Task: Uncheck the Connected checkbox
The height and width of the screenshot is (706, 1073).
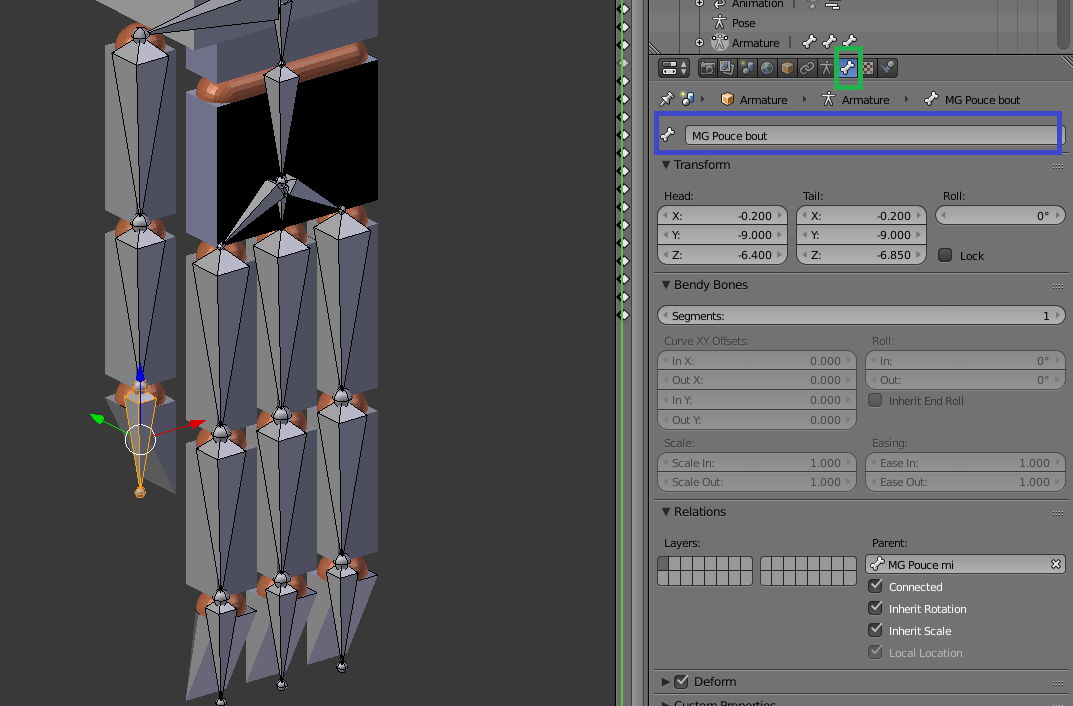Action: pos(876,587)
